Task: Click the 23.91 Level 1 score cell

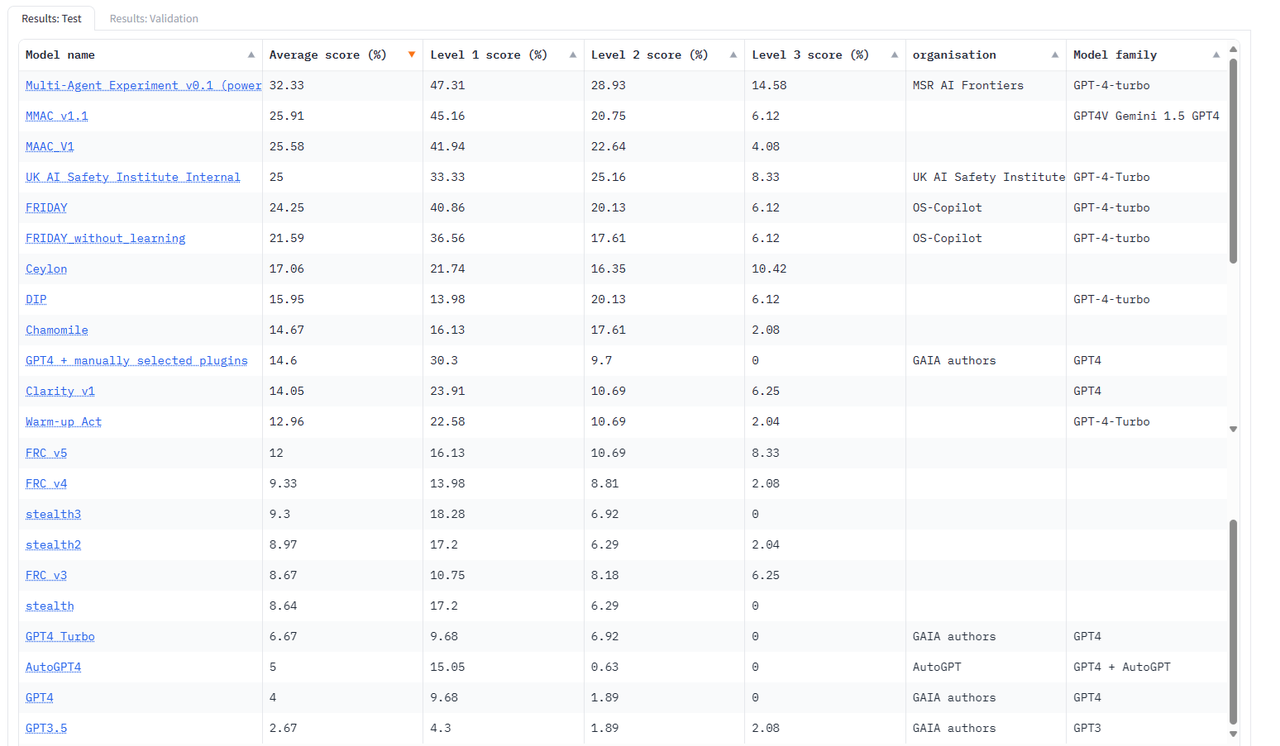Action: [x=503, y=391]
